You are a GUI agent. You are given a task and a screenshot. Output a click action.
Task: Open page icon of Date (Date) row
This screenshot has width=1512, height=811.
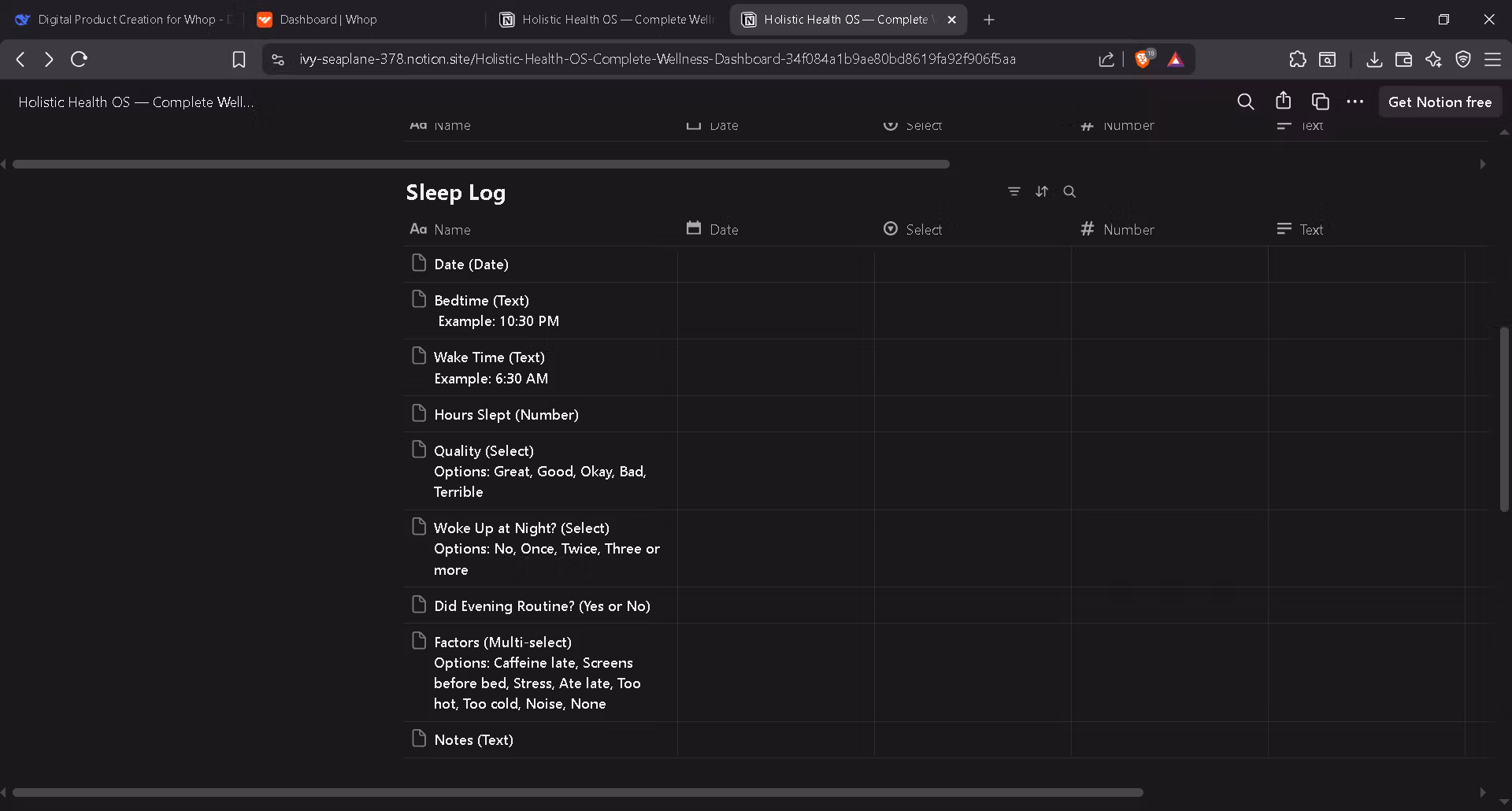[419, 263]
